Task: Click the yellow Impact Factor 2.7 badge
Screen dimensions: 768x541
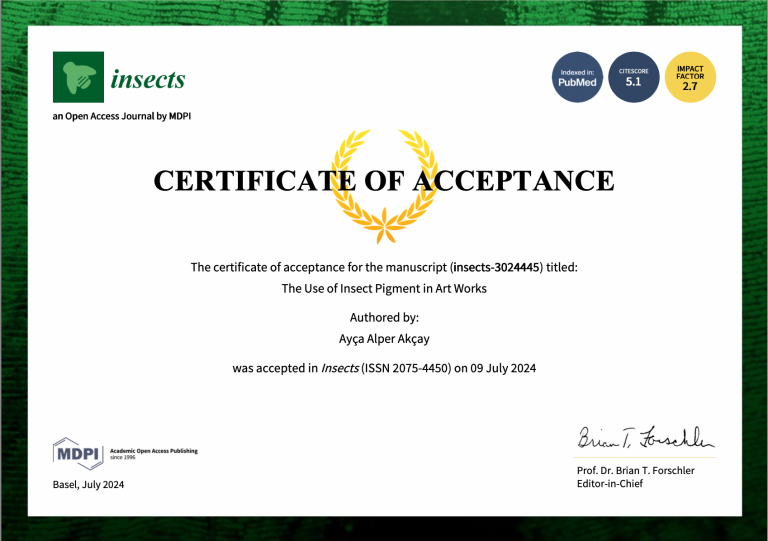Action: [690, 77]
